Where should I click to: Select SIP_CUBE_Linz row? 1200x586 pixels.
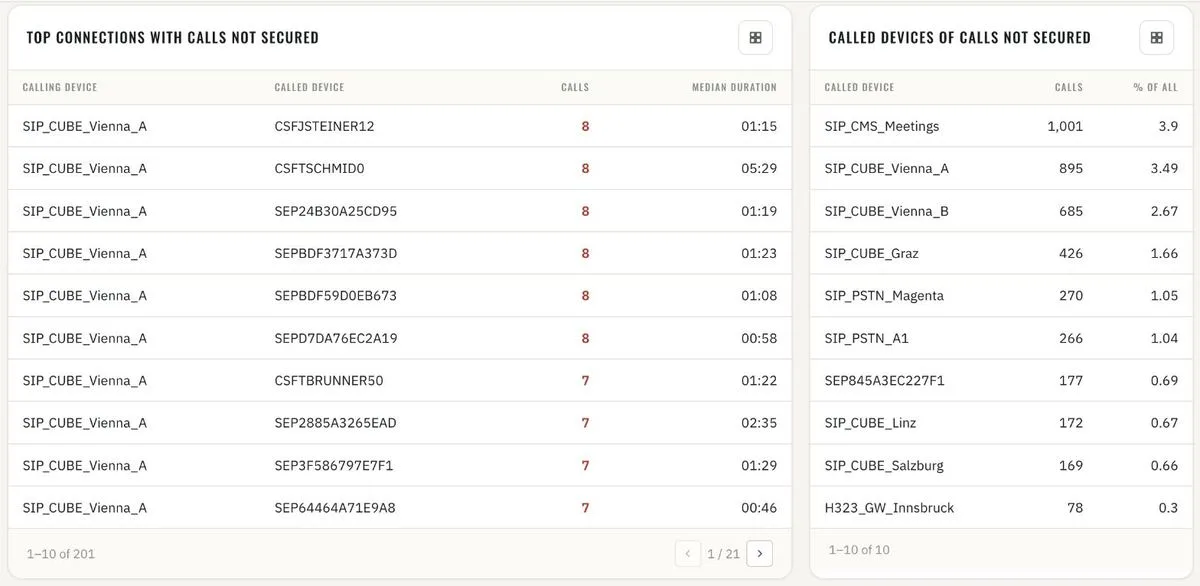pyautogui.click(x=1001, y=423)
